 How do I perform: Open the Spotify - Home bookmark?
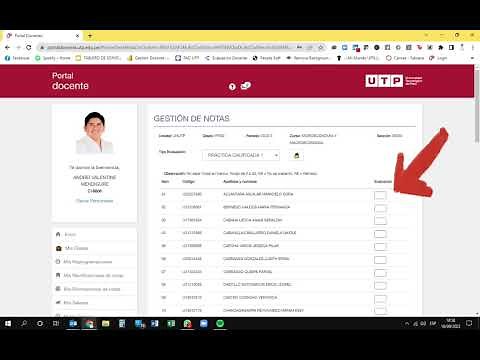[53, 58]
